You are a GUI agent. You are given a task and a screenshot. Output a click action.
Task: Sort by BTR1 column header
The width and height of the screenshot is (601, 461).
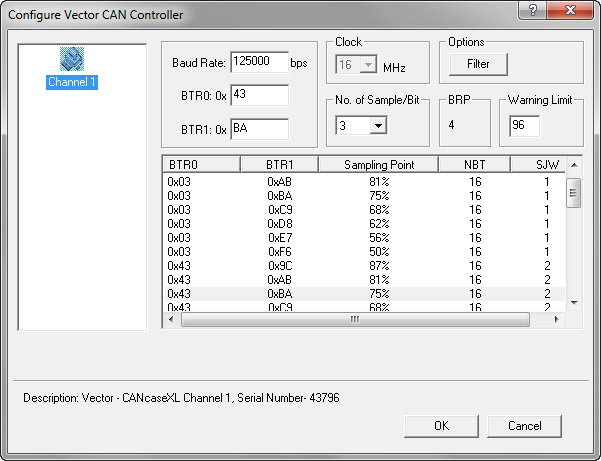279,165
